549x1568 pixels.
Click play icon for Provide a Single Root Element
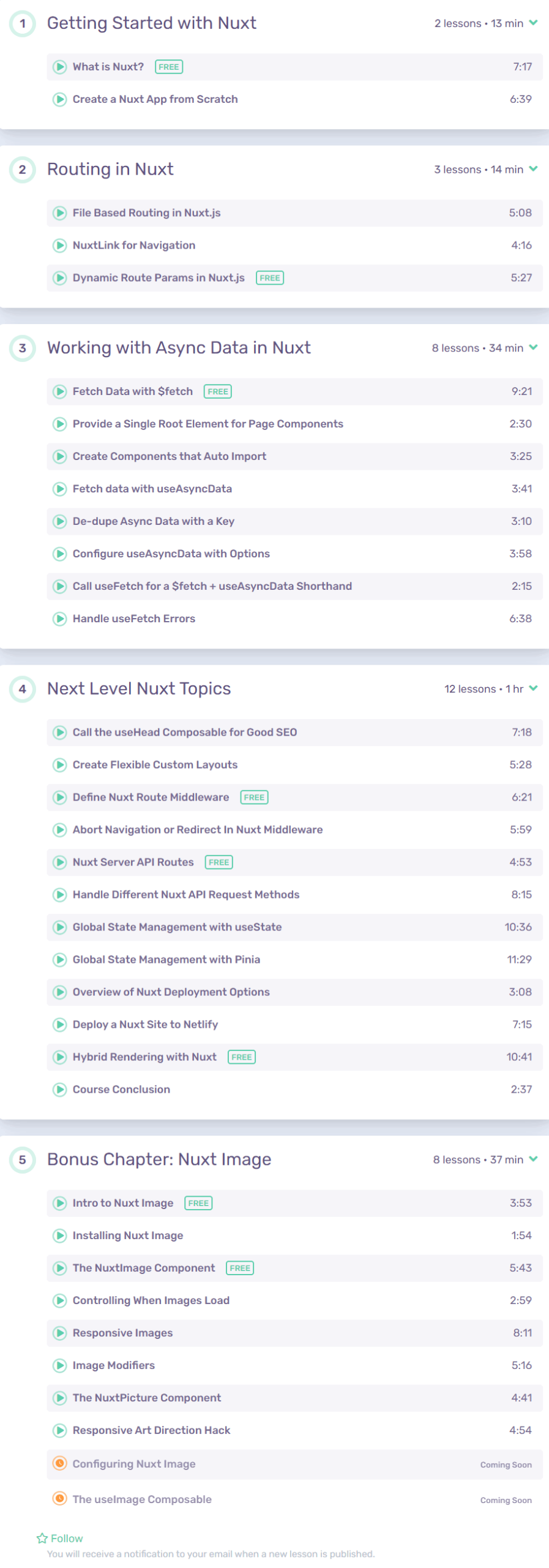click(59, 424)
